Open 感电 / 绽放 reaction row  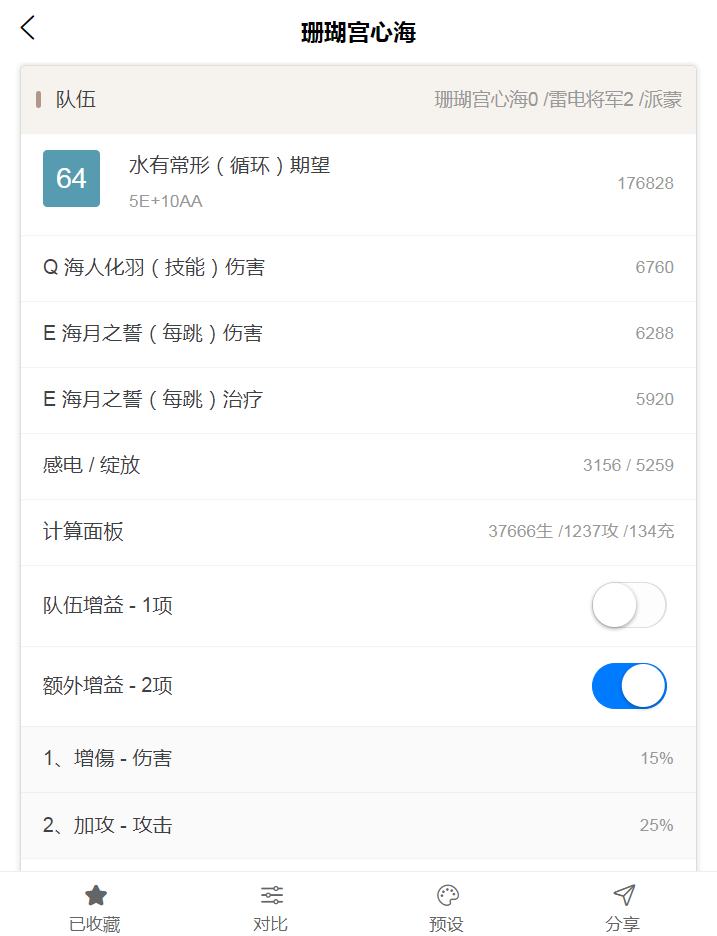click(358, 466)
